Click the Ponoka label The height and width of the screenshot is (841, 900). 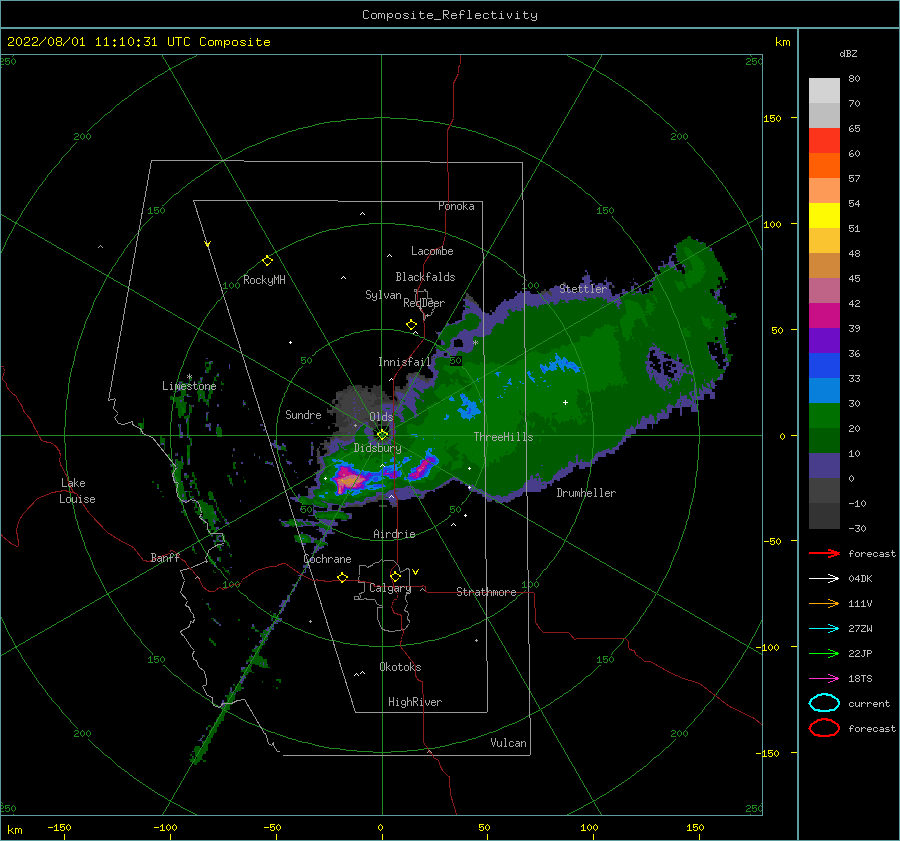point(456,206)
